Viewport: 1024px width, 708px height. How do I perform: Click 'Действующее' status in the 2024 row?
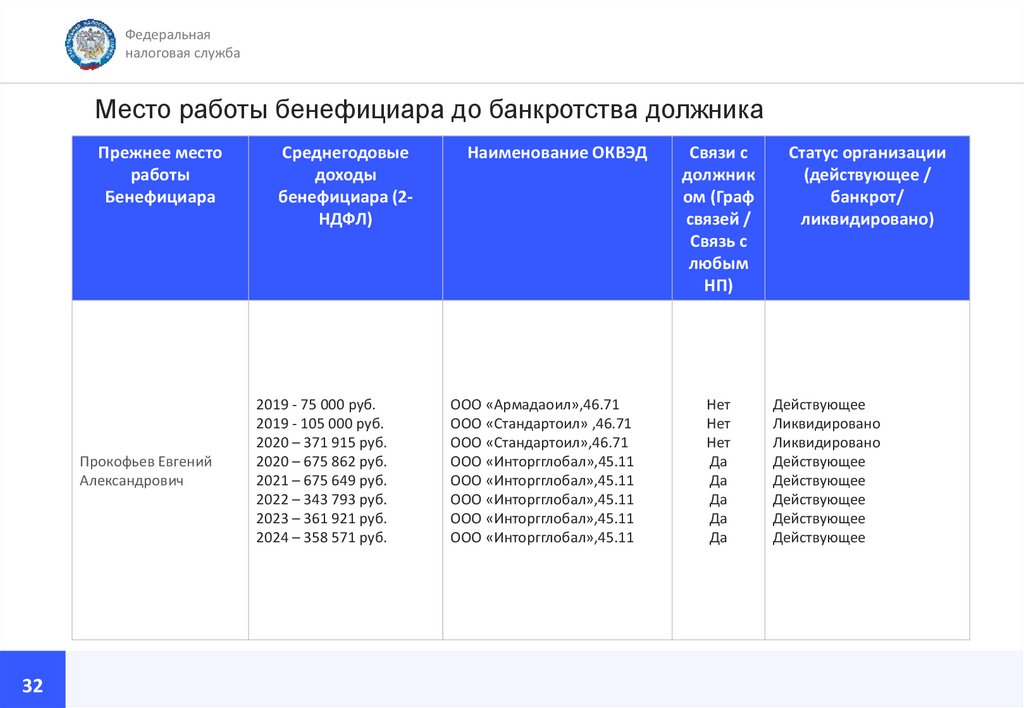point(818,537)
